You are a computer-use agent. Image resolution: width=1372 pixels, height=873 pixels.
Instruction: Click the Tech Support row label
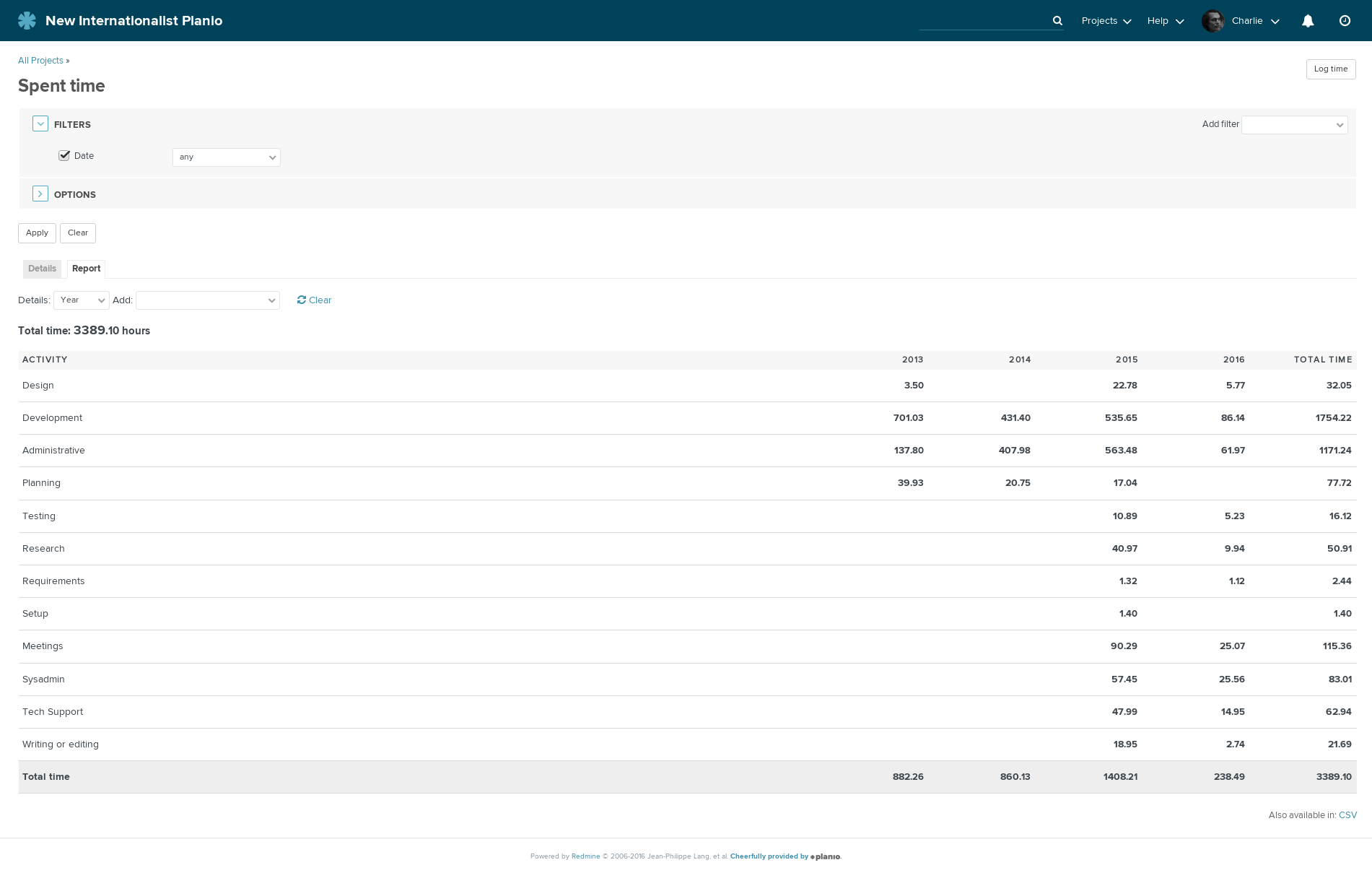pos(53,712)
